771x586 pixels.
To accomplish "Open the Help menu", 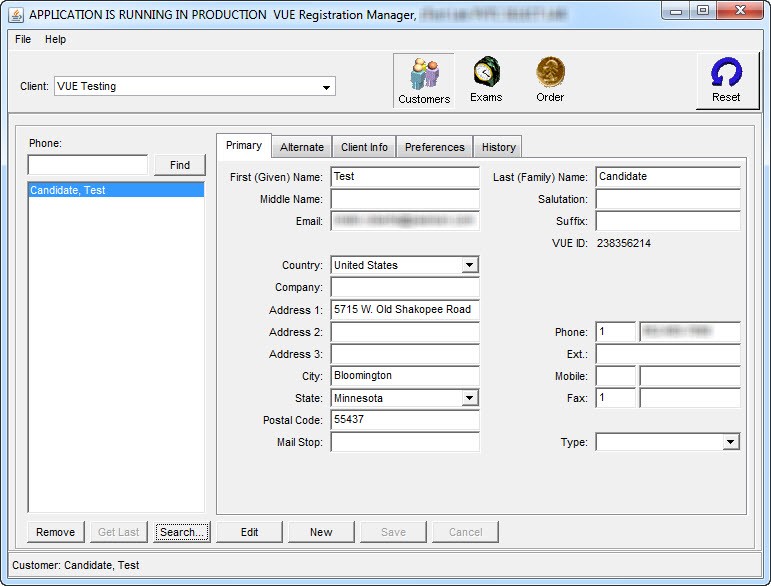I will (56, 39).
